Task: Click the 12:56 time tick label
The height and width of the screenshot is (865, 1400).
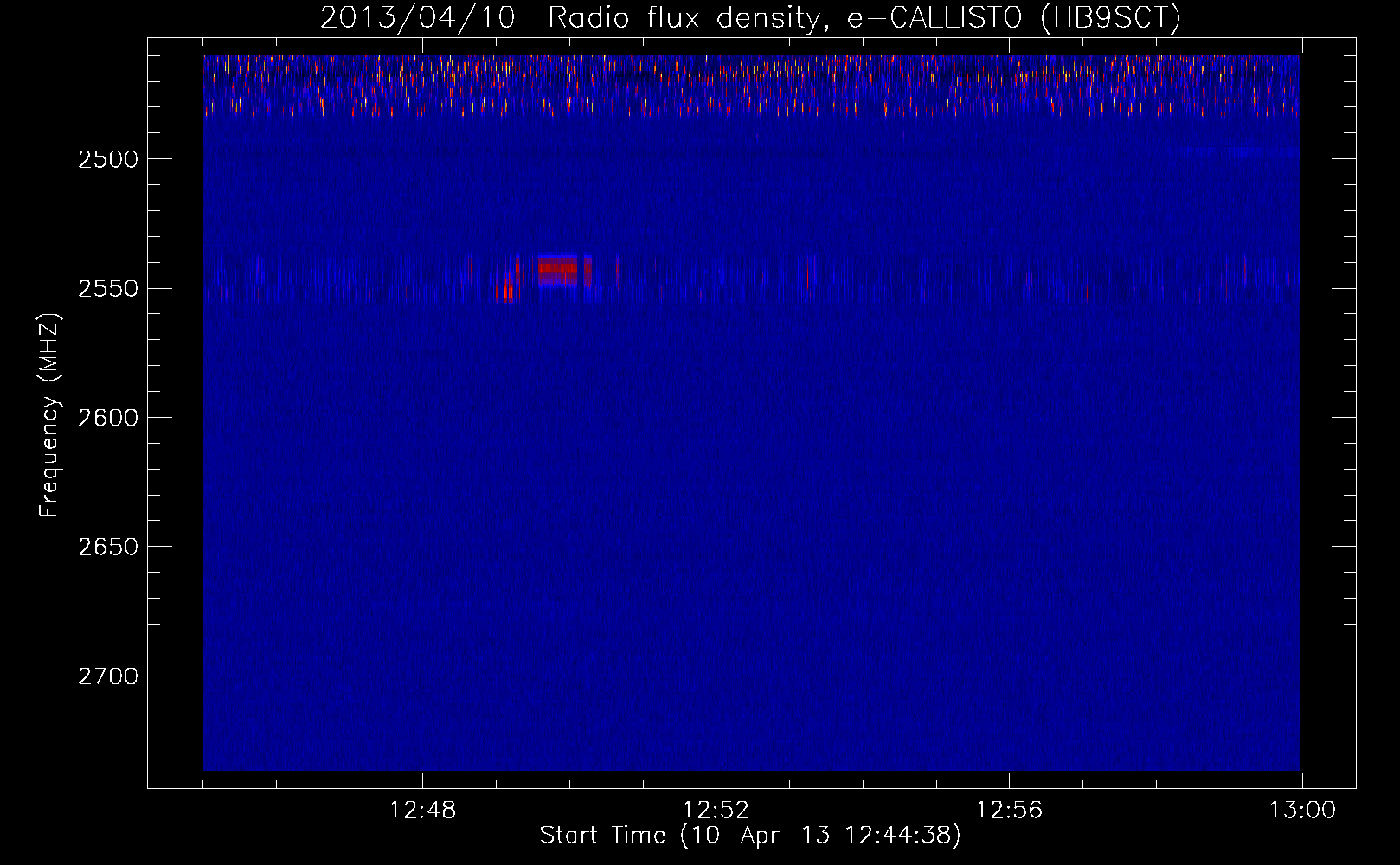Action: click(1009, 811)
